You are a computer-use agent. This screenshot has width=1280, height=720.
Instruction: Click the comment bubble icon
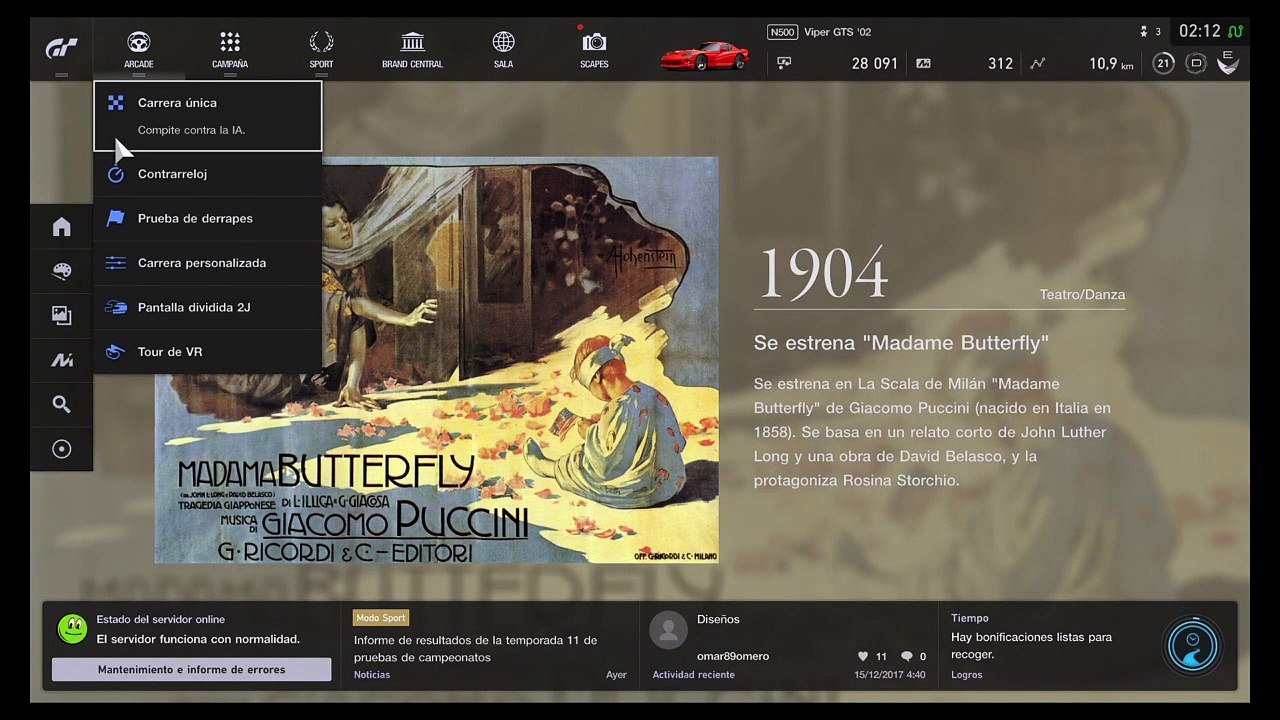click(x=907, y=656)
